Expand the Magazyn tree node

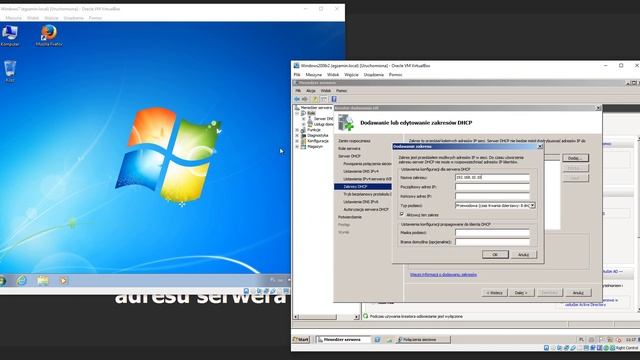pos(297,146)
